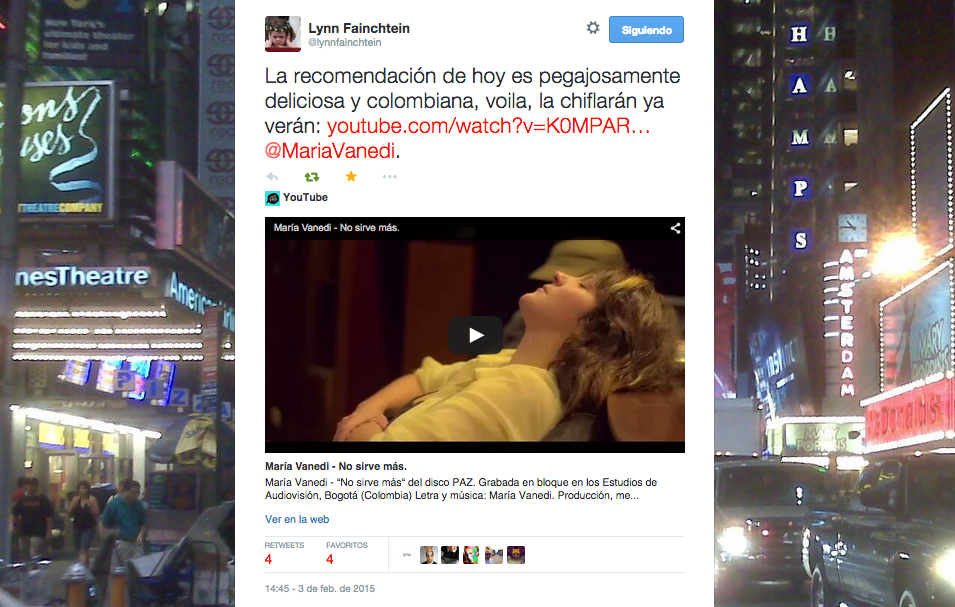Open Lynn Fainchtein's profile picture
This screenshot has height=607, width=955.
click(x=283, y=34)
